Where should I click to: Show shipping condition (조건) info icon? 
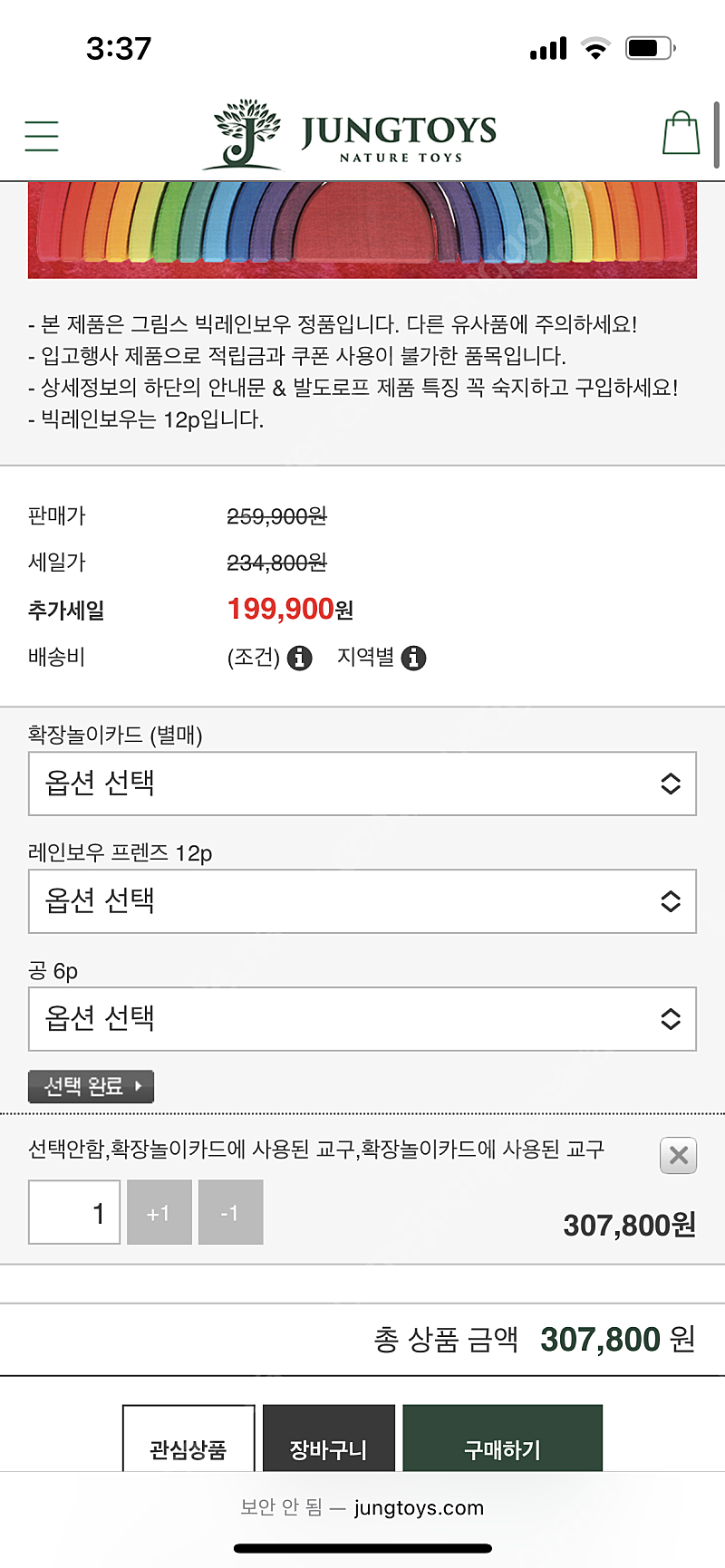(x=299, y=658)
